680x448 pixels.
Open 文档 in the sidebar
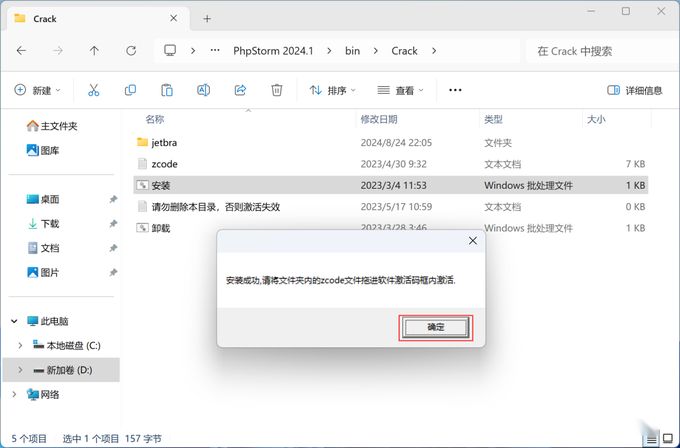coord(43,248)
